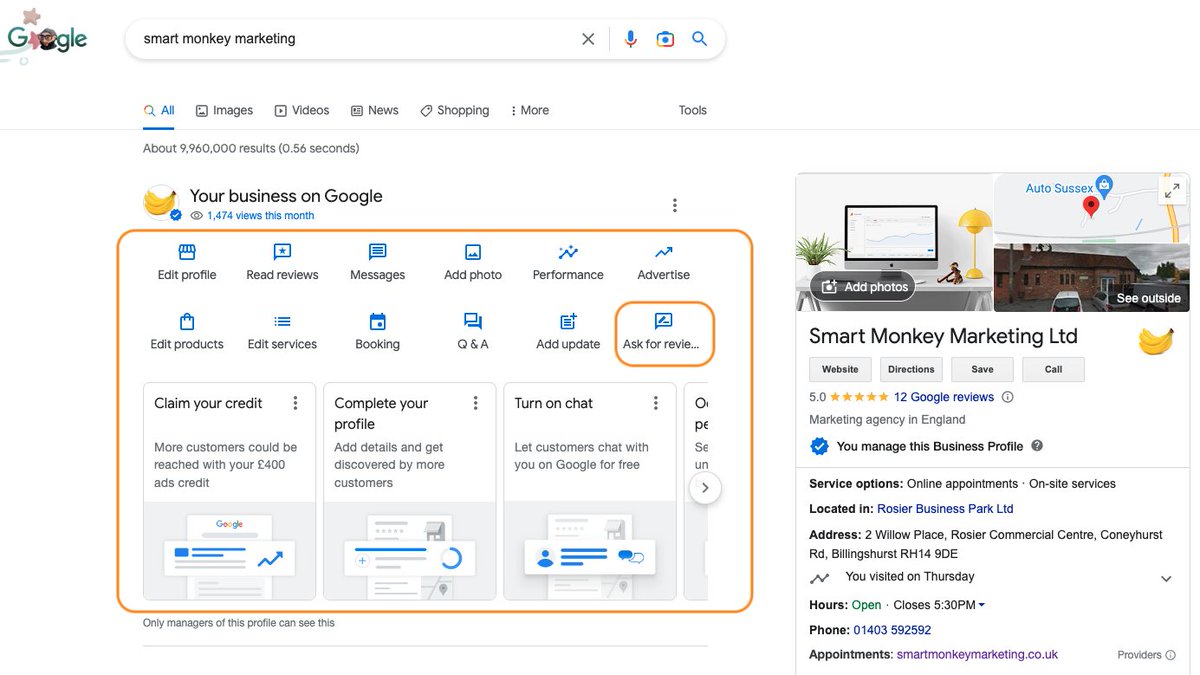Screen dimensions: 1200x675
Task: Clear the search box text
Action: point(588,39)
